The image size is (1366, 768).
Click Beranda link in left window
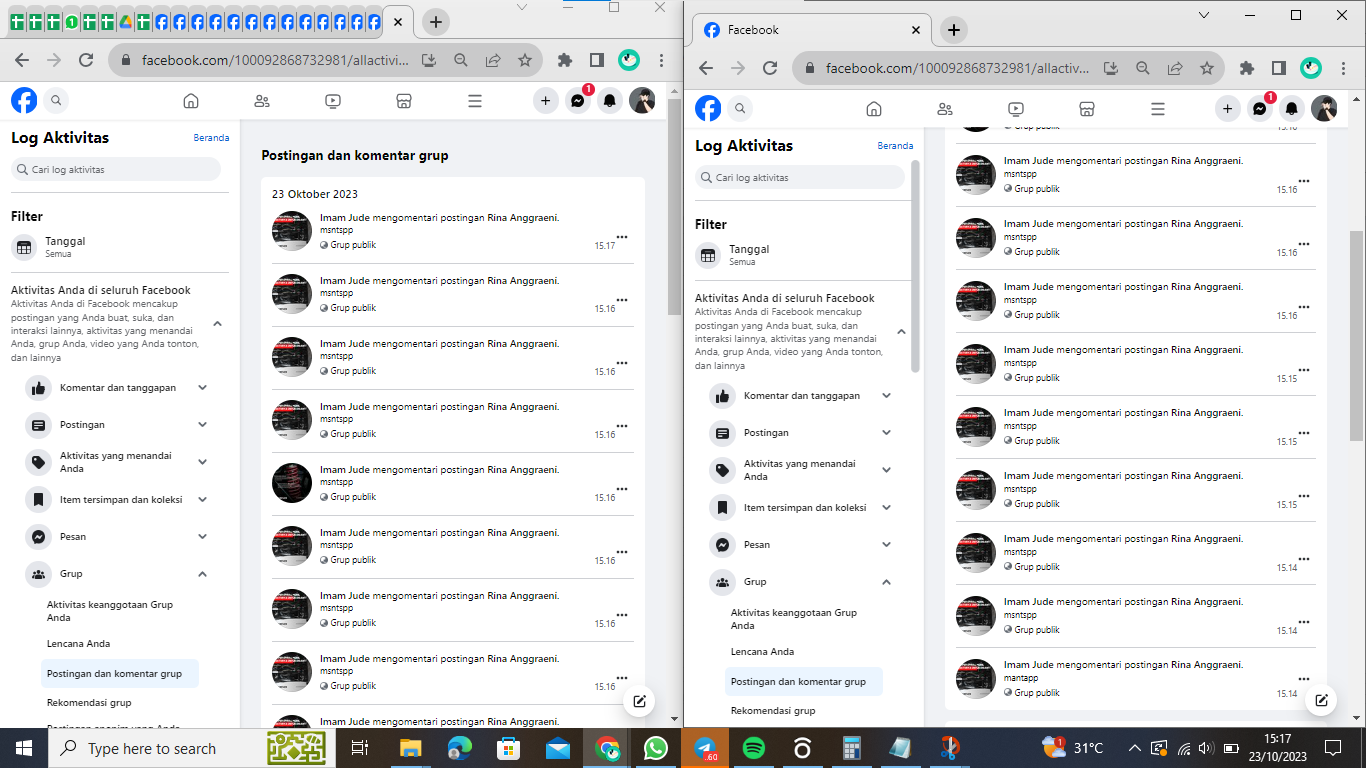pos(211,138)
